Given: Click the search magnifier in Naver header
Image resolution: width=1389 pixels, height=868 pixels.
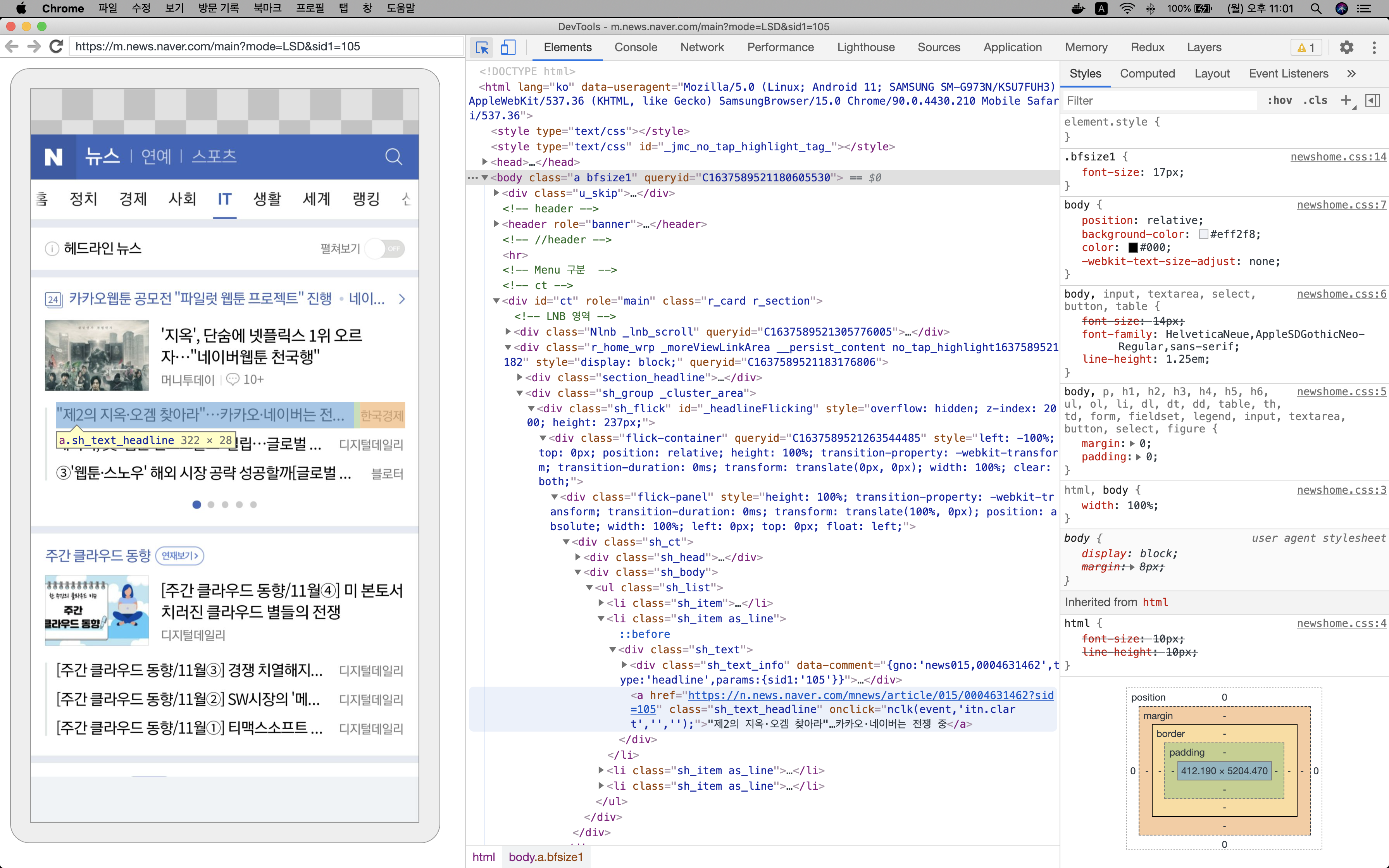Looking at the screenshot, I should tap(393, 156).
